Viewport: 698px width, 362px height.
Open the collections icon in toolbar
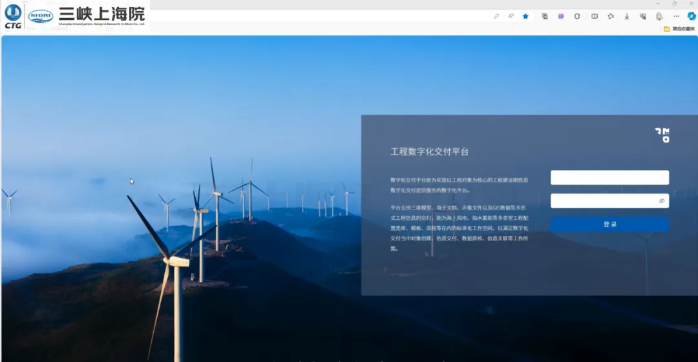pyautogui.click(x=544, y=16)
